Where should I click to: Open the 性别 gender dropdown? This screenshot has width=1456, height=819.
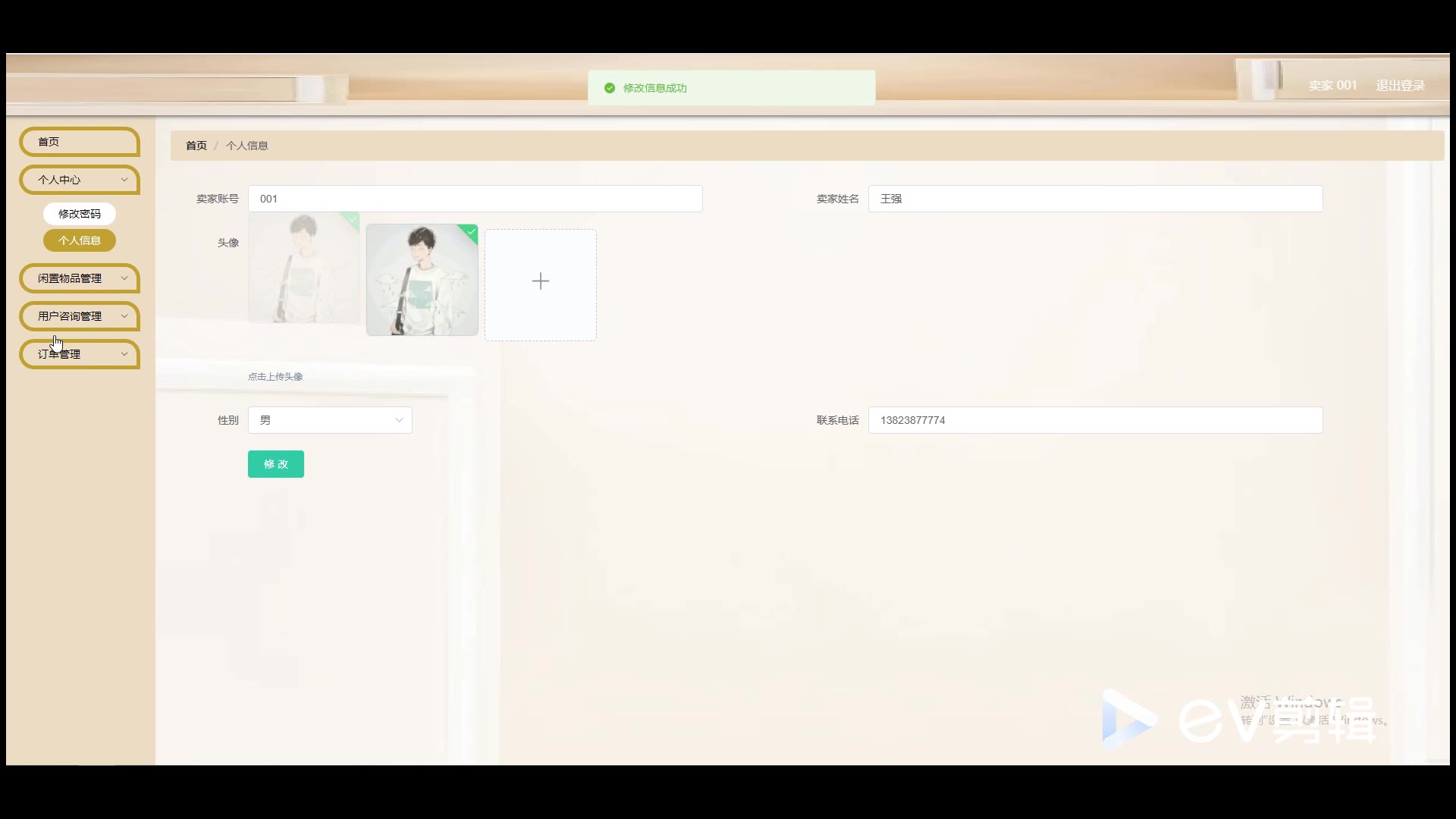pos(330,420)
